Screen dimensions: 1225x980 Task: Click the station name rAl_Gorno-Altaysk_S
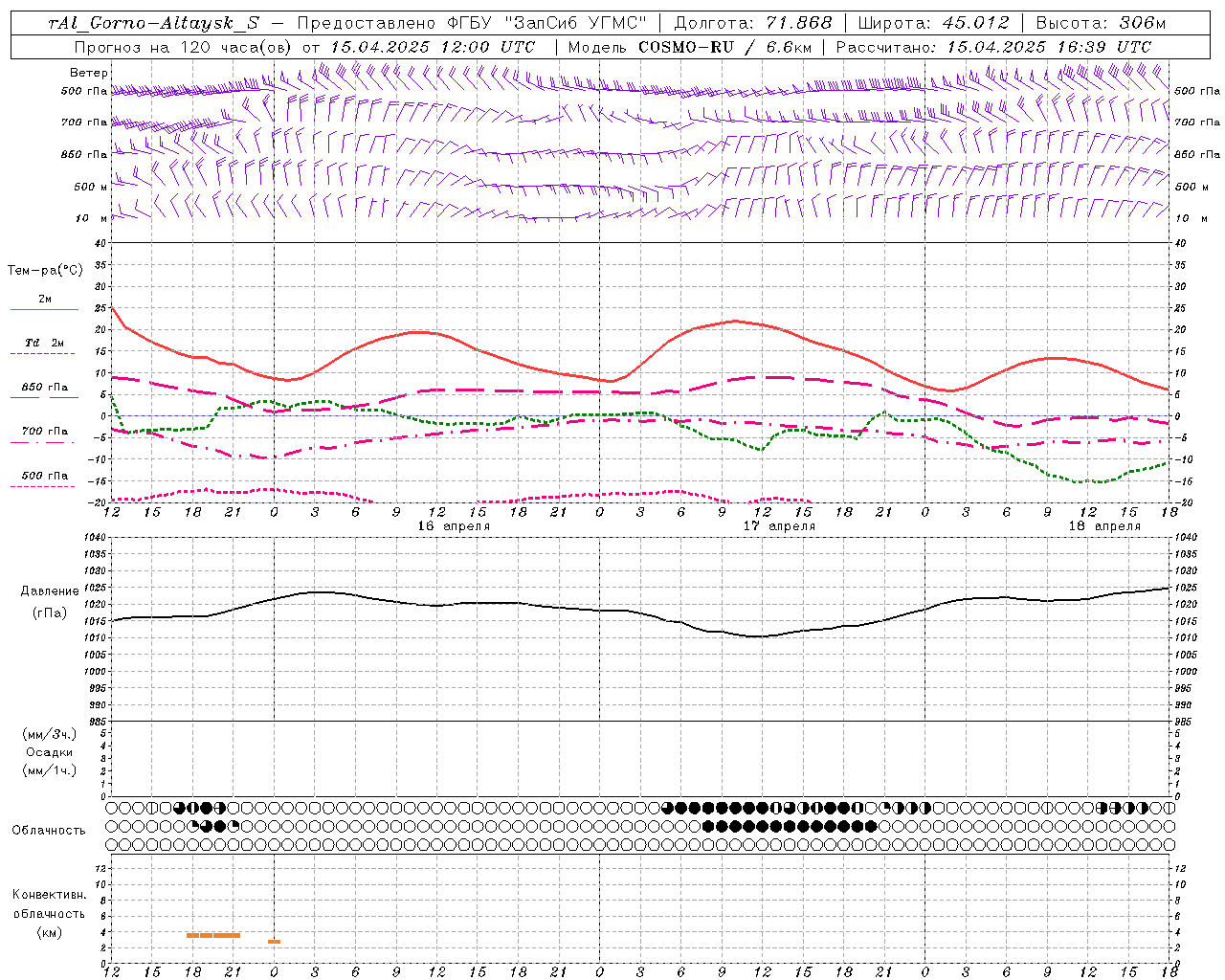[154, 23]
